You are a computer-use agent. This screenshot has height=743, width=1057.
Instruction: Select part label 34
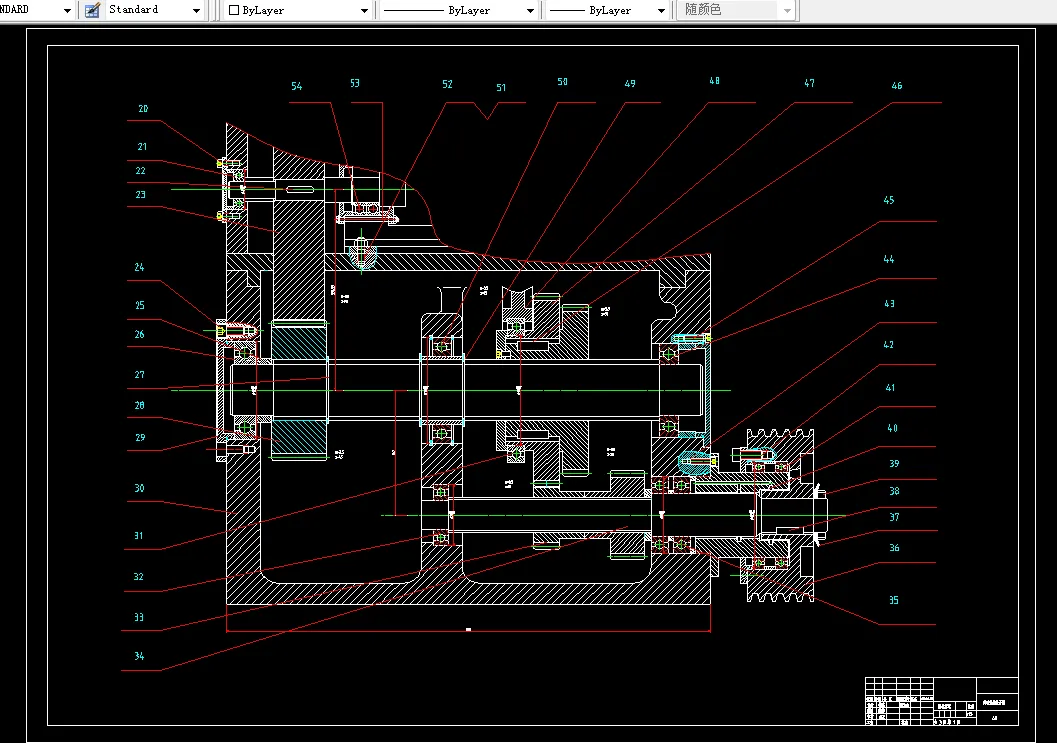click(x=139, y=656)
